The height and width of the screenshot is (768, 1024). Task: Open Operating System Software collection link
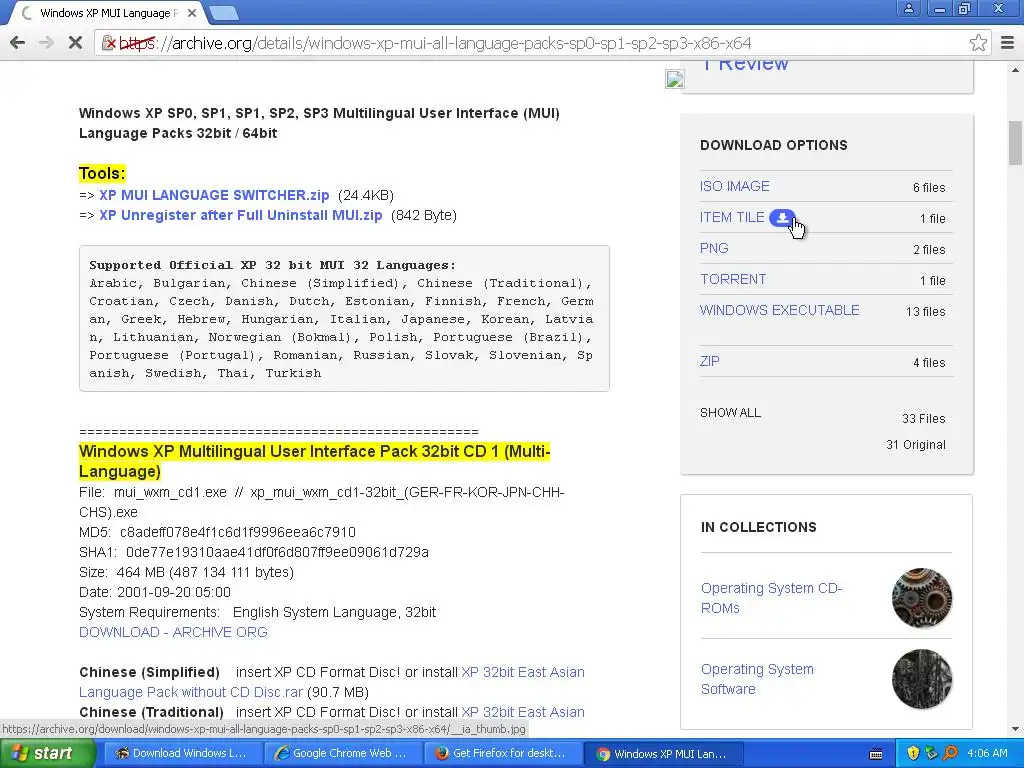(757, 679)
